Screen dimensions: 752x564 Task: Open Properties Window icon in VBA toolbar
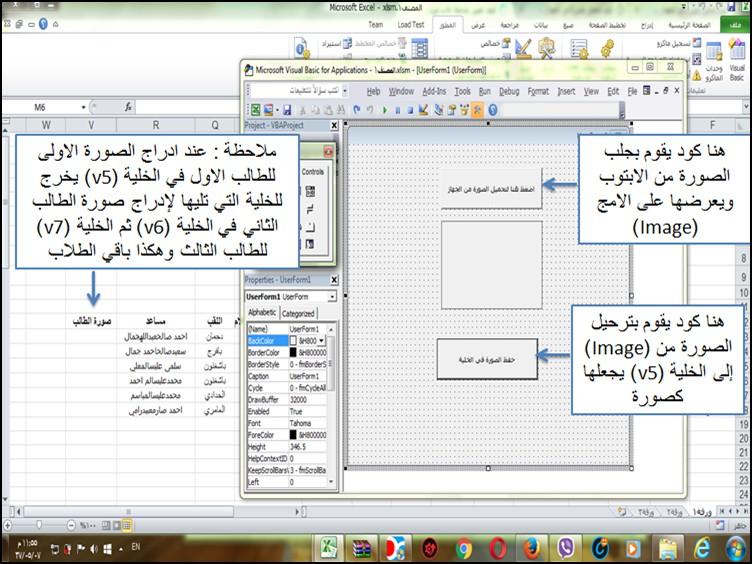pyautogui.click(x=451, y=110)
